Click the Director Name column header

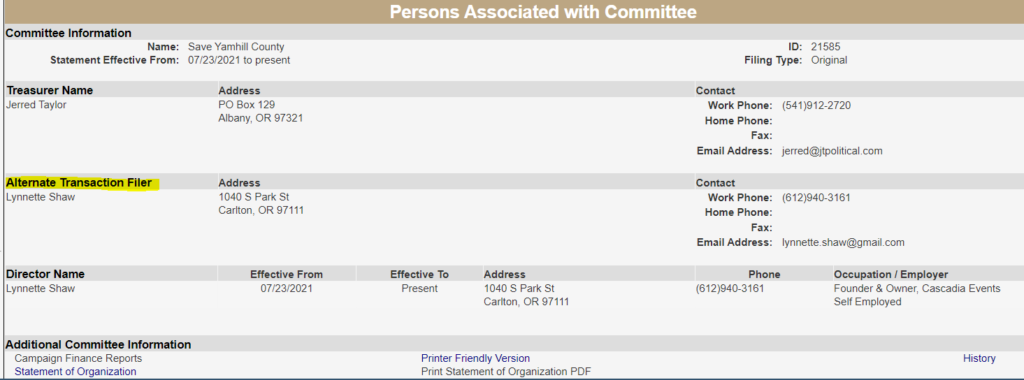pos(45,274)
